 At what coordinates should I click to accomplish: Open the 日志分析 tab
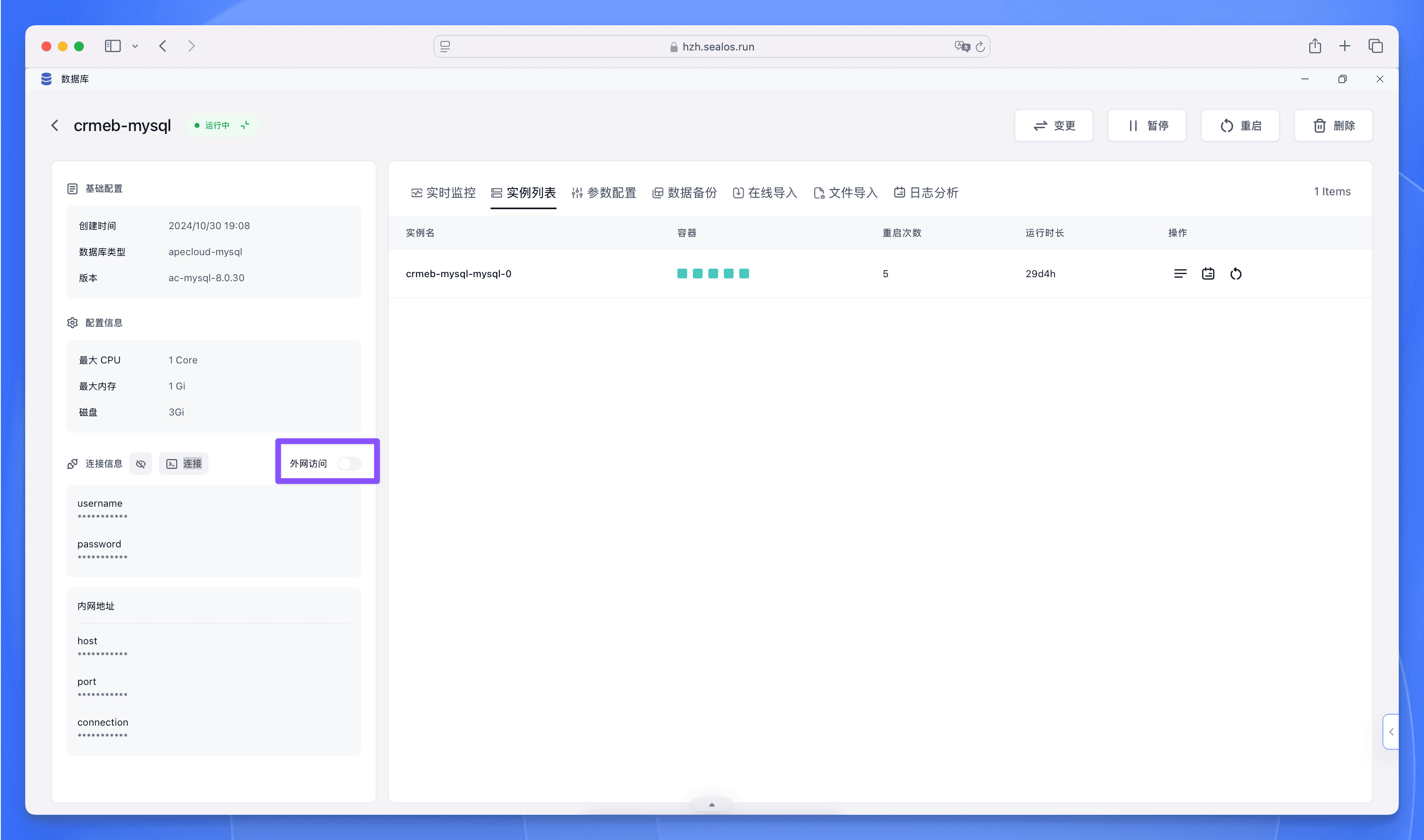[x=926, y=192]
